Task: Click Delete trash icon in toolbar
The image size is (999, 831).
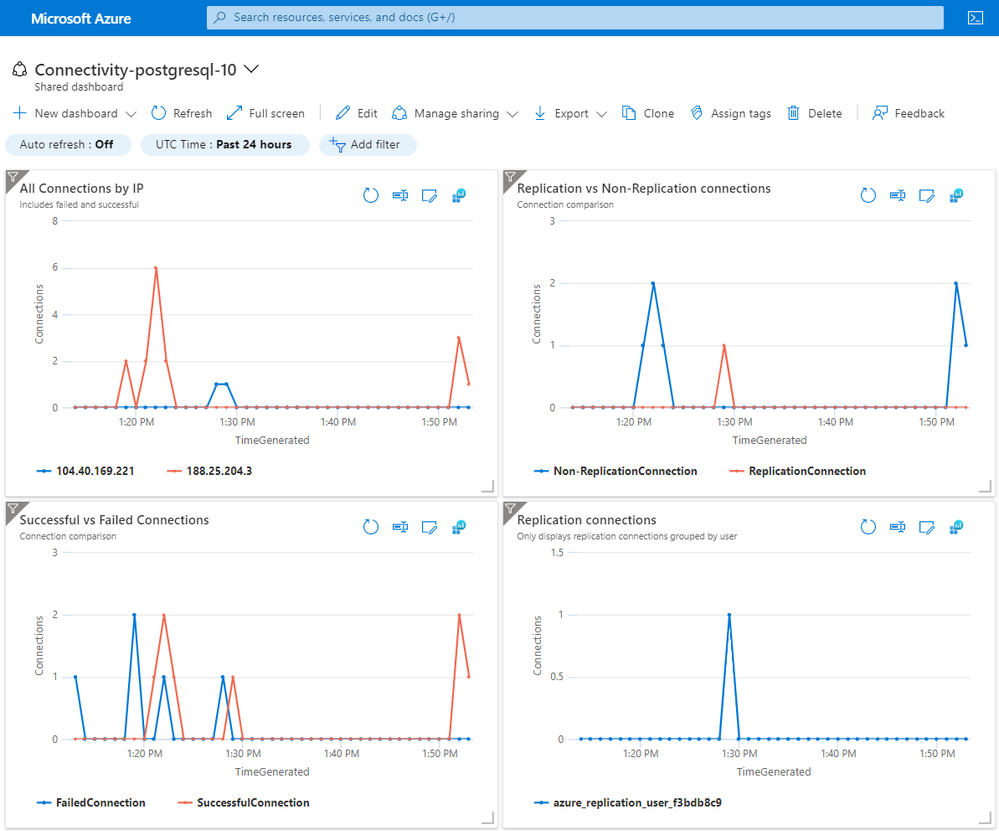Action: [x=793, y=113]
